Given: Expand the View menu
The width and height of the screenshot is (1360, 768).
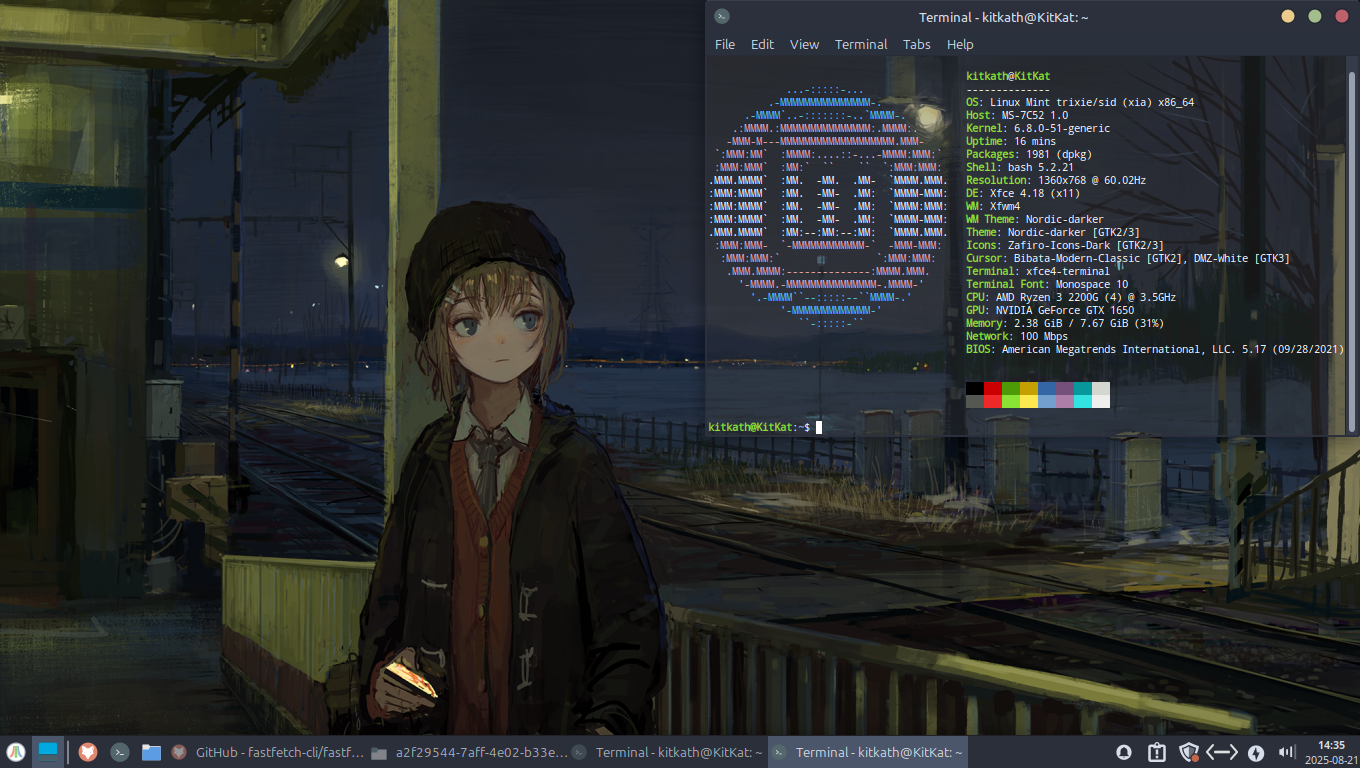Looking at the screenshot, I should [804, 44].
